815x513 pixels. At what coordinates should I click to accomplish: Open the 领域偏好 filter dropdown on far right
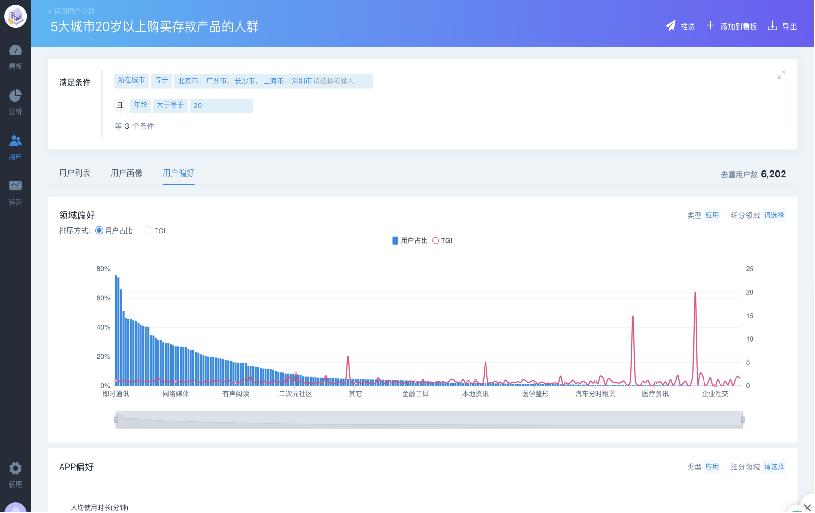tap(774, 215)
